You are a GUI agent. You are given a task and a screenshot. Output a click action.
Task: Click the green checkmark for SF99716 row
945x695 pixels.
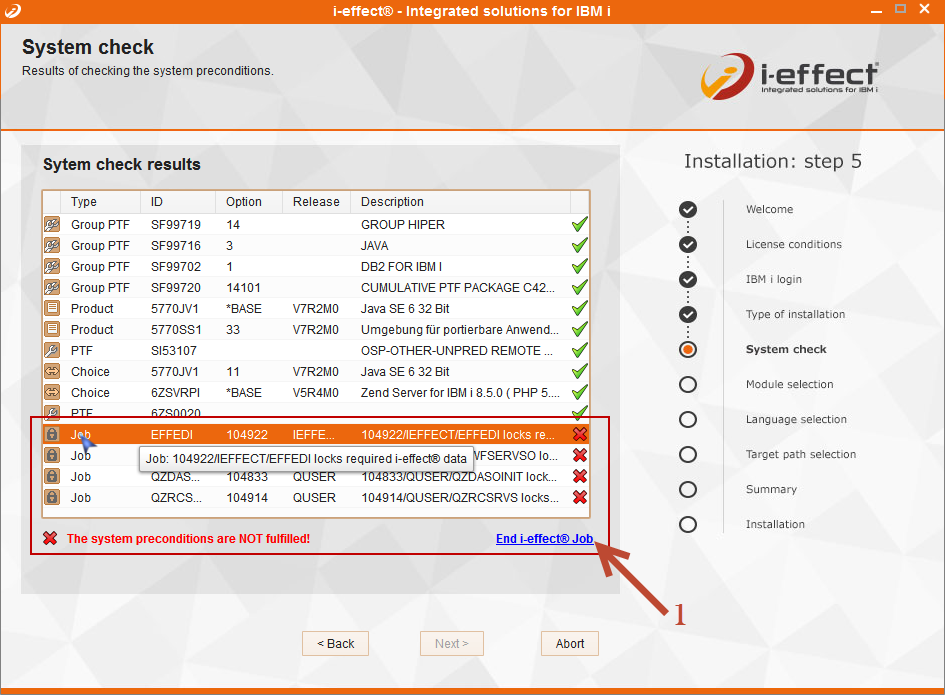(x=579, y=246)
